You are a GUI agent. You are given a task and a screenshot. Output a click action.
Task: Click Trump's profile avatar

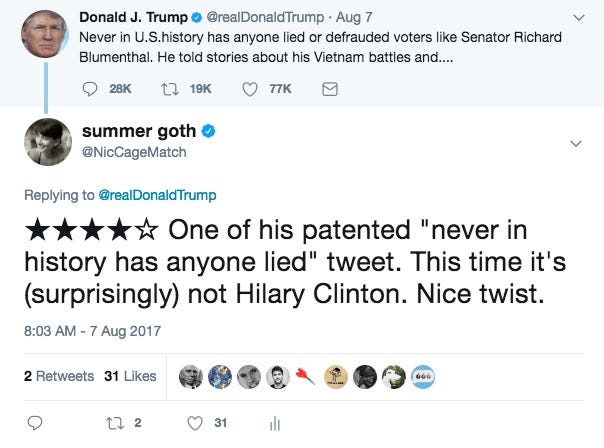click(44, 34)
